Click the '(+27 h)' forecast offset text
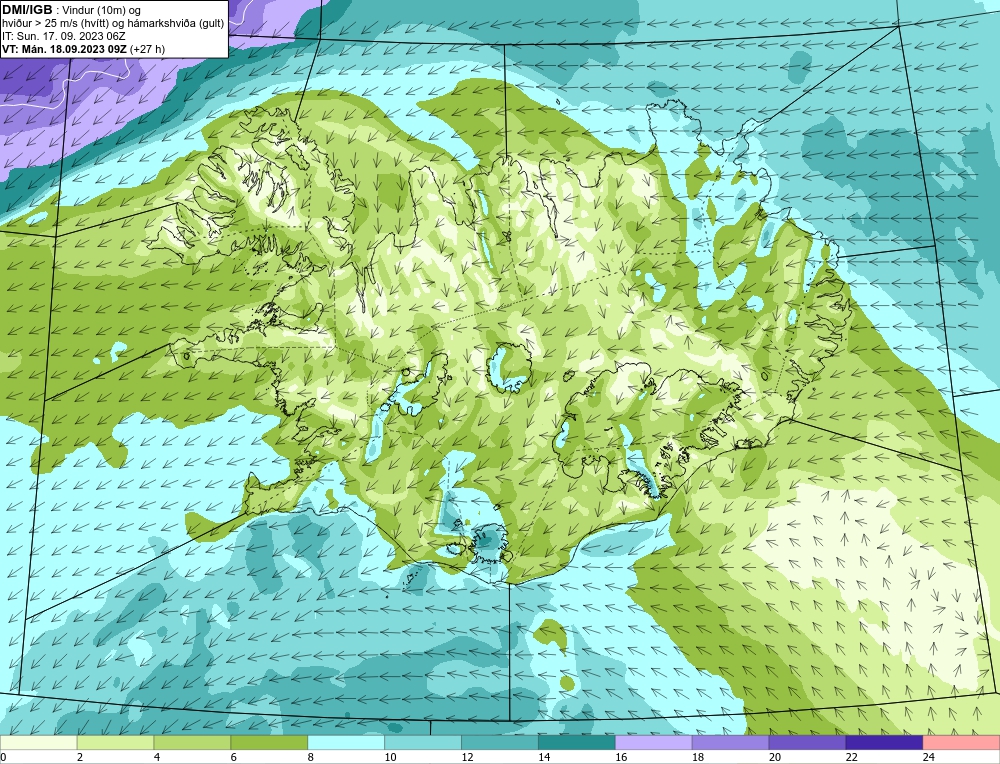 147,49
